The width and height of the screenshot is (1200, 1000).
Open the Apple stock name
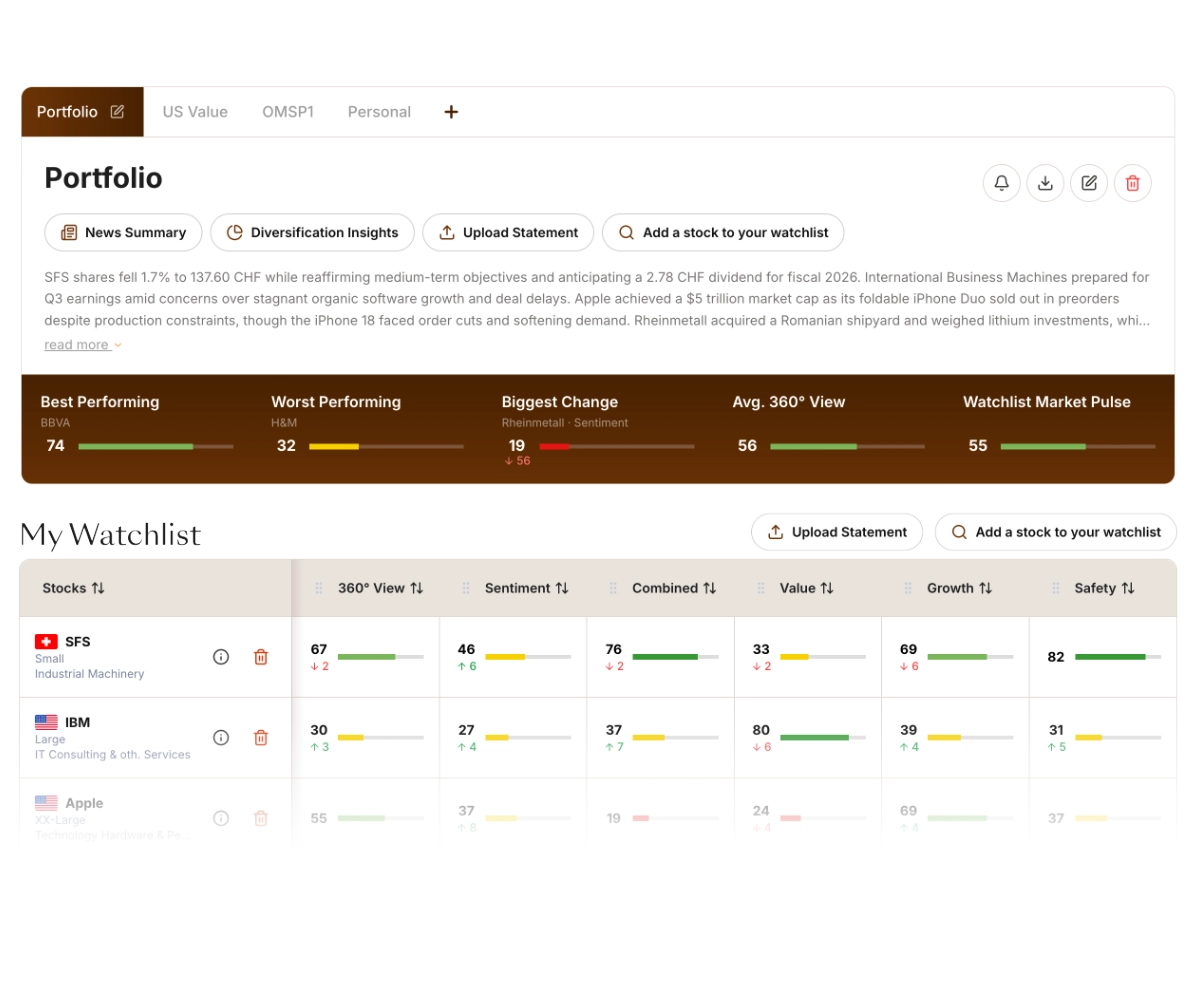pyautogui.click(x=84, y=803)
